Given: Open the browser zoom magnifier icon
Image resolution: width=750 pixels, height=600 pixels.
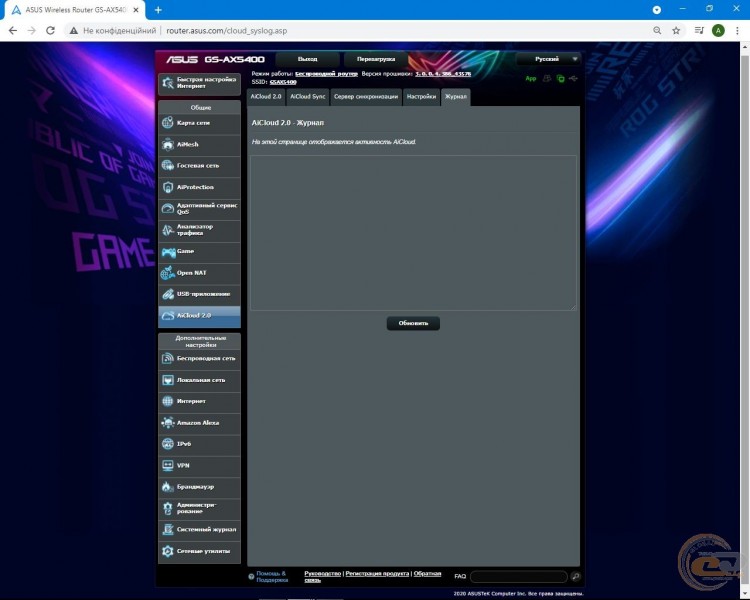Looking at the screenshot, I should 657,31.
